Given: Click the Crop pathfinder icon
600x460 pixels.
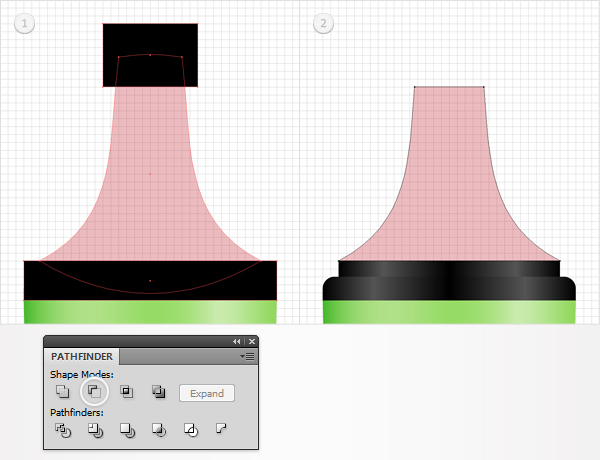Looking at the screenshot, I should [x=159, y=430].
